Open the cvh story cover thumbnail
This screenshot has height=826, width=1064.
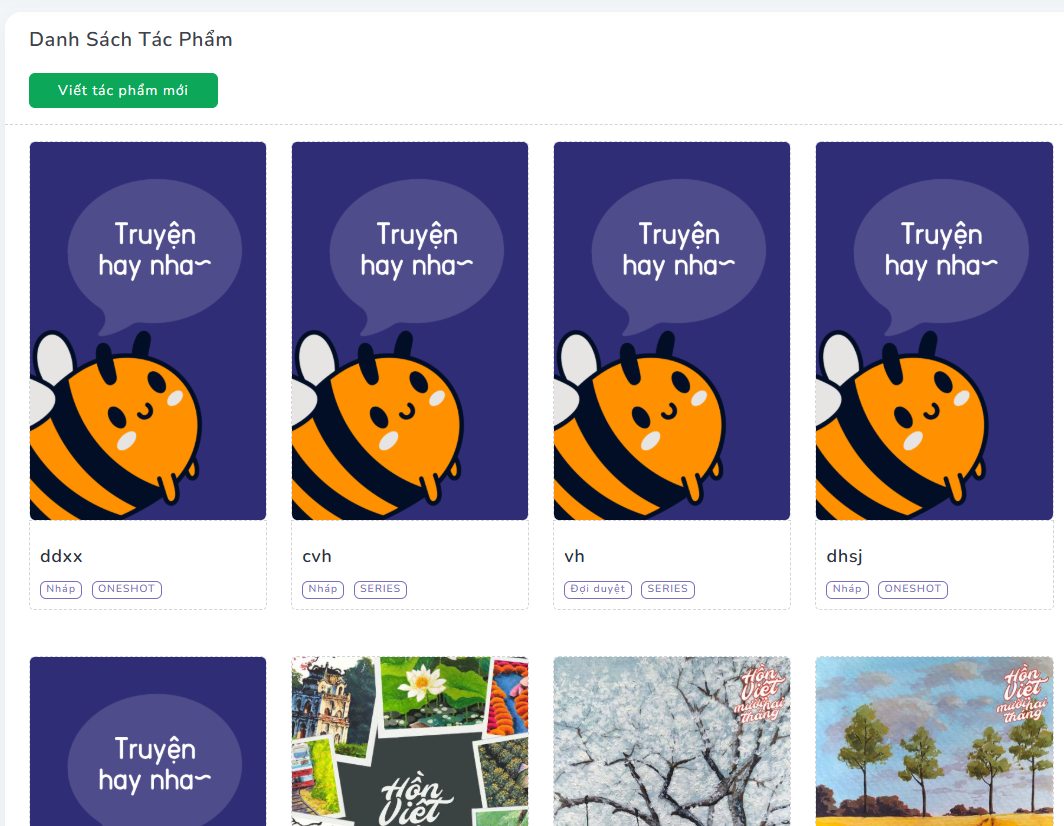[410, 331]
